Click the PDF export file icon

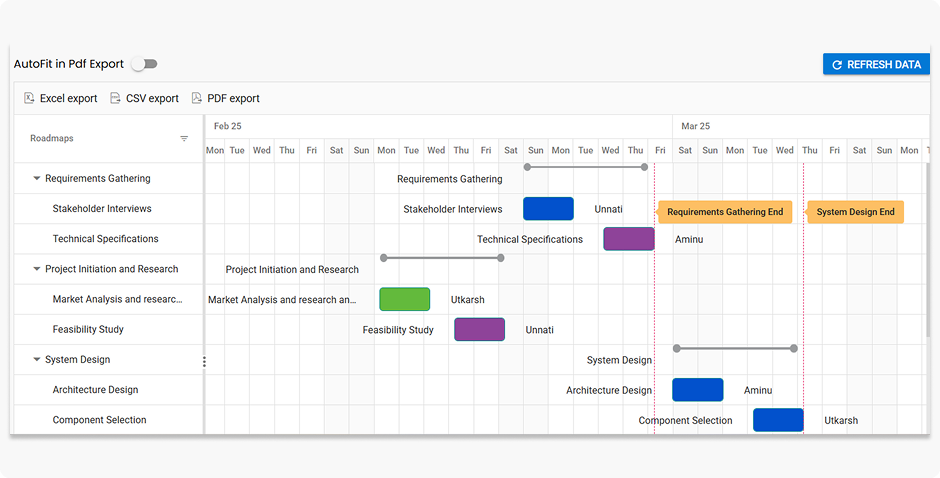pos(196,98)
